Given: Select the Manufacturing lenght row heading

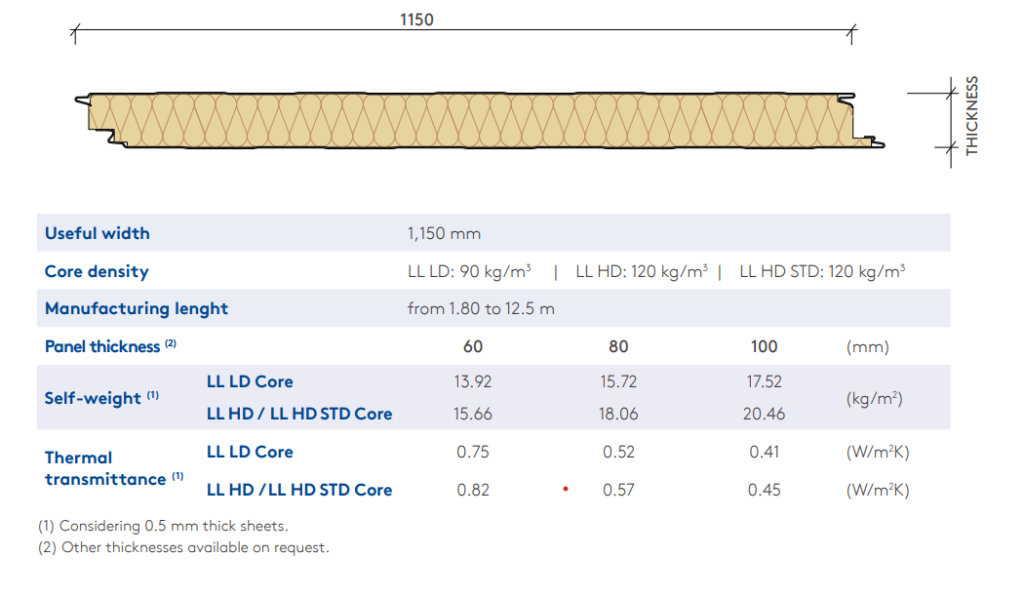Looking at the screenshot, I should (x=136, y=309).
